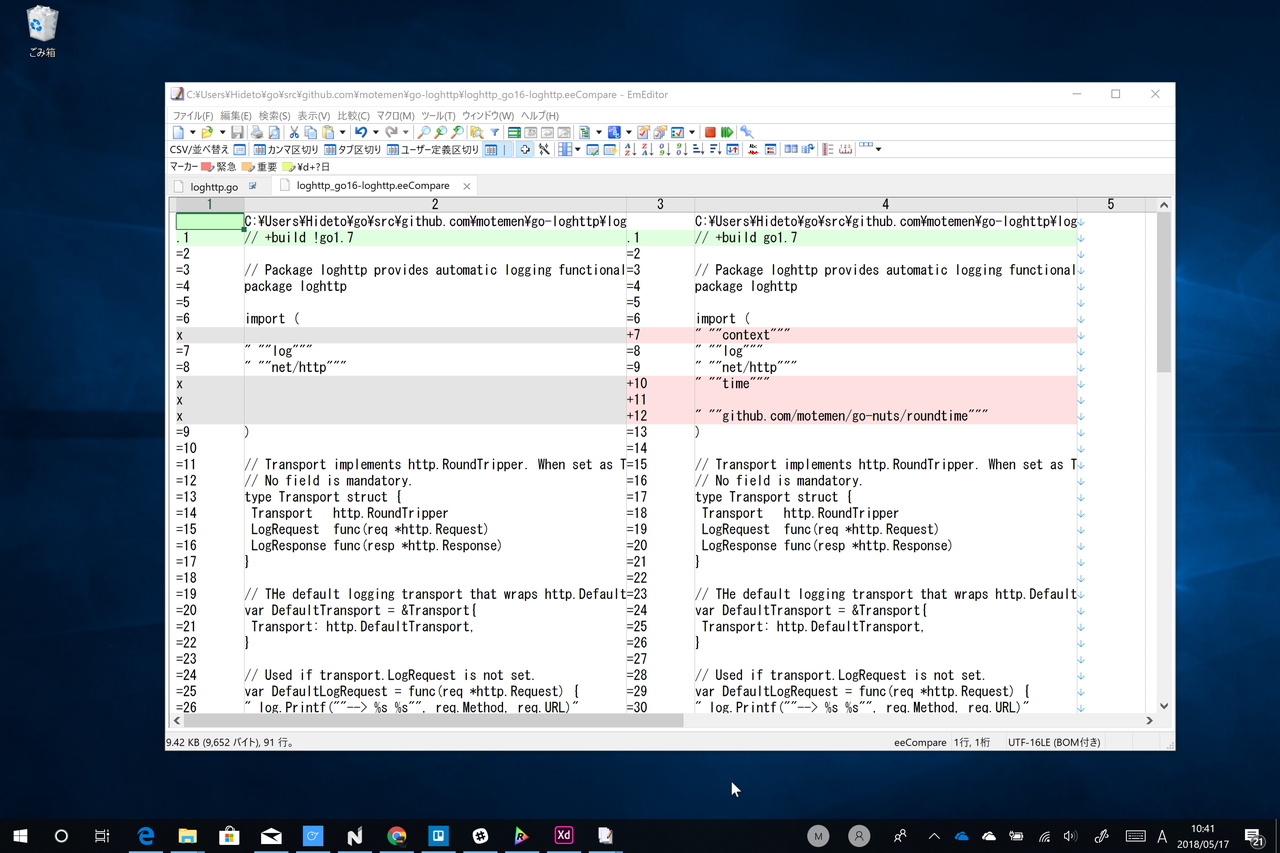Open the Paste options dropdown arrow
The image size is (1280, 853).
click(x=342, y=132)
